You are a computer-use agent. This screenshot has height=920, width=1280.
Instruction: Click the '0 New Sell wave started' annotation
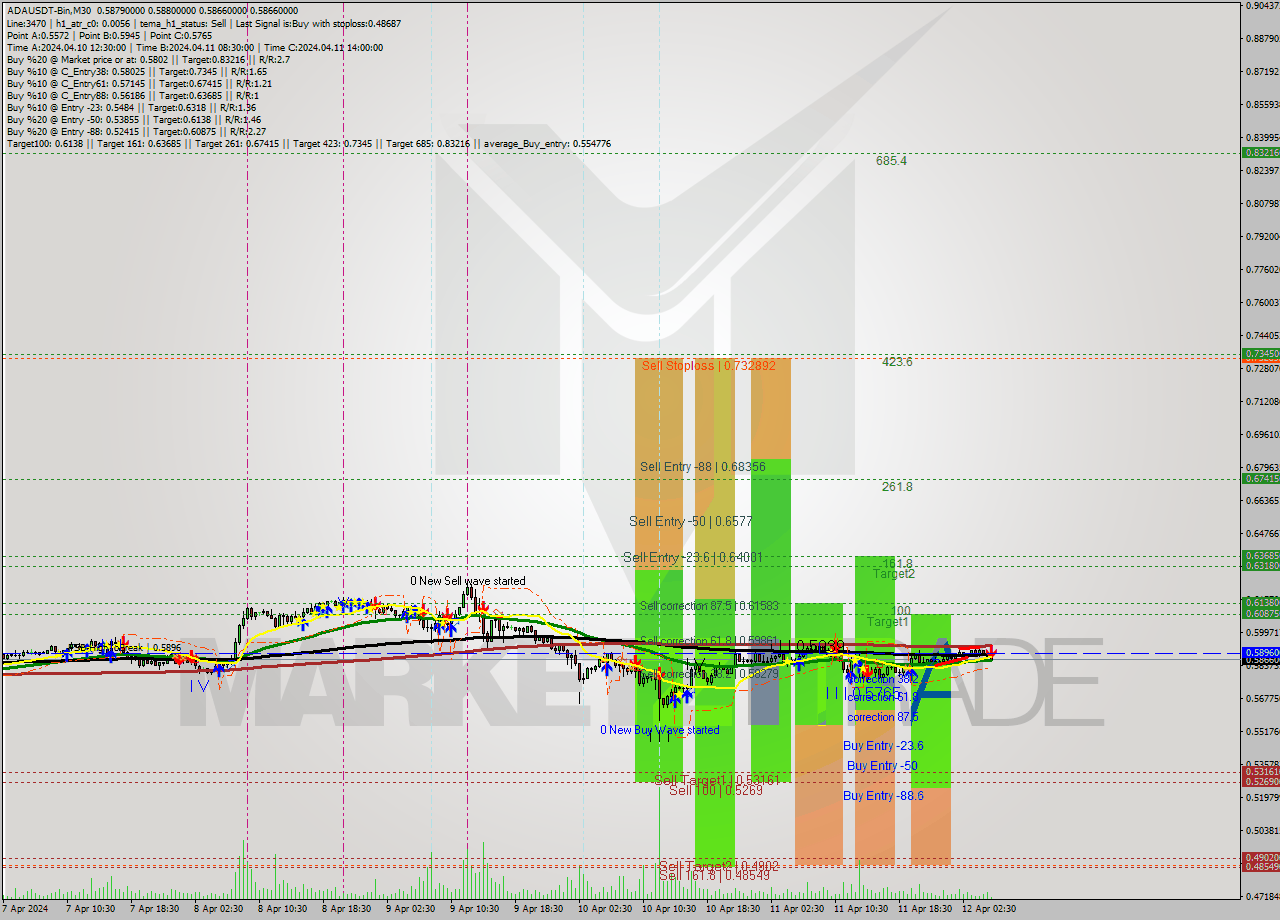(x=468, y=581)
